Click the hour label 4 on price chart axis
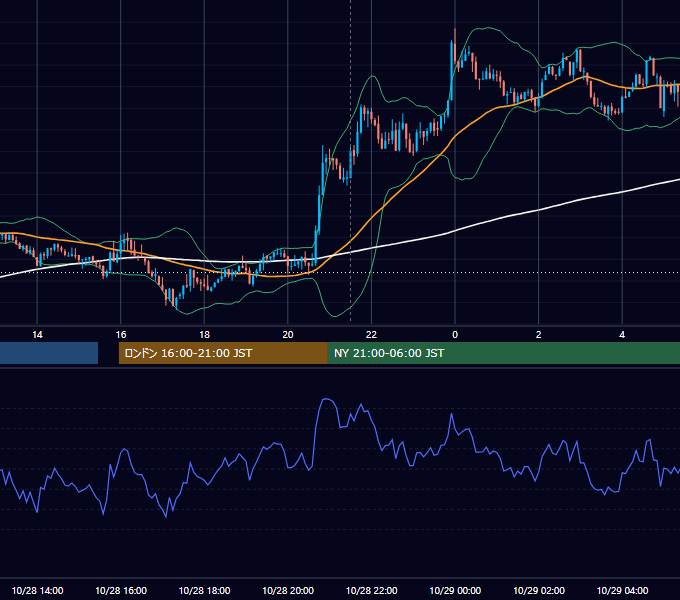This screenshot has height=600, width=680. click(622, 335)
